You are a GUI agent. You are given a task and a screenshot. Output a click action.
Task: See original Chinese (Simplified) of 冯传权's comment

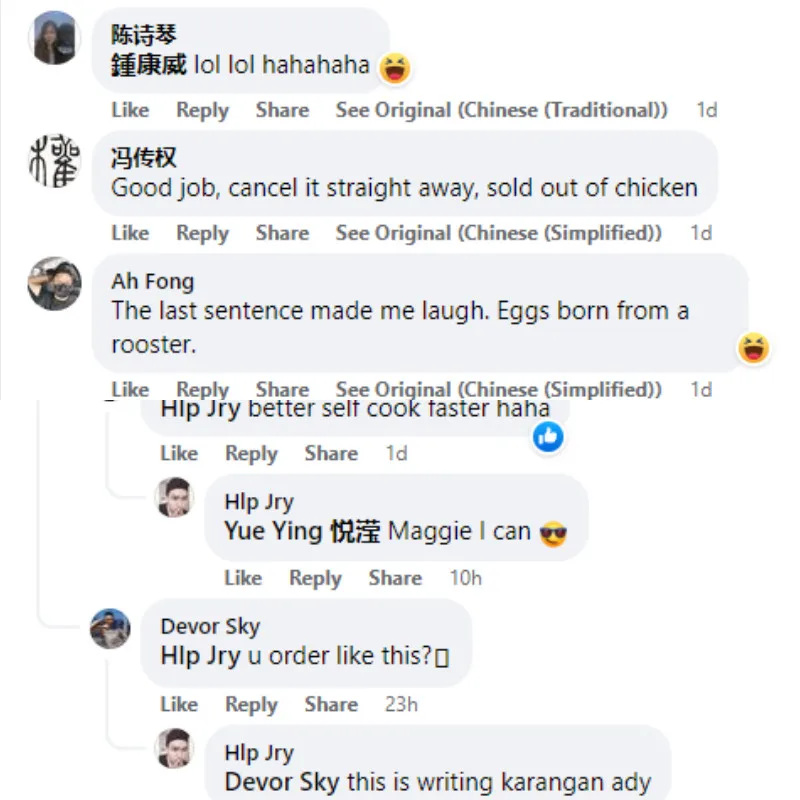point(498,233)
